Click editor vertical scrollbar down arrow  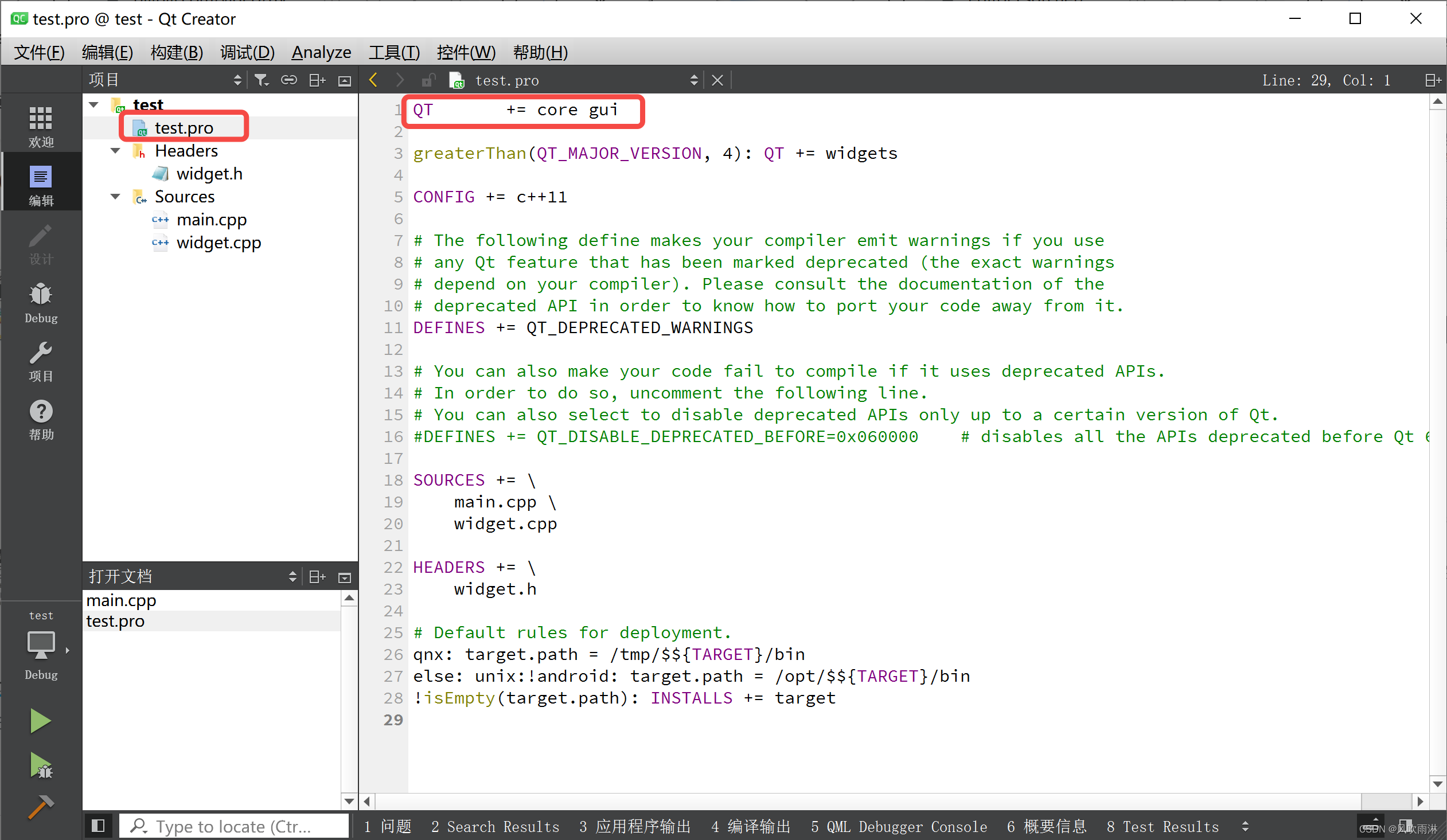(1438, 784)
